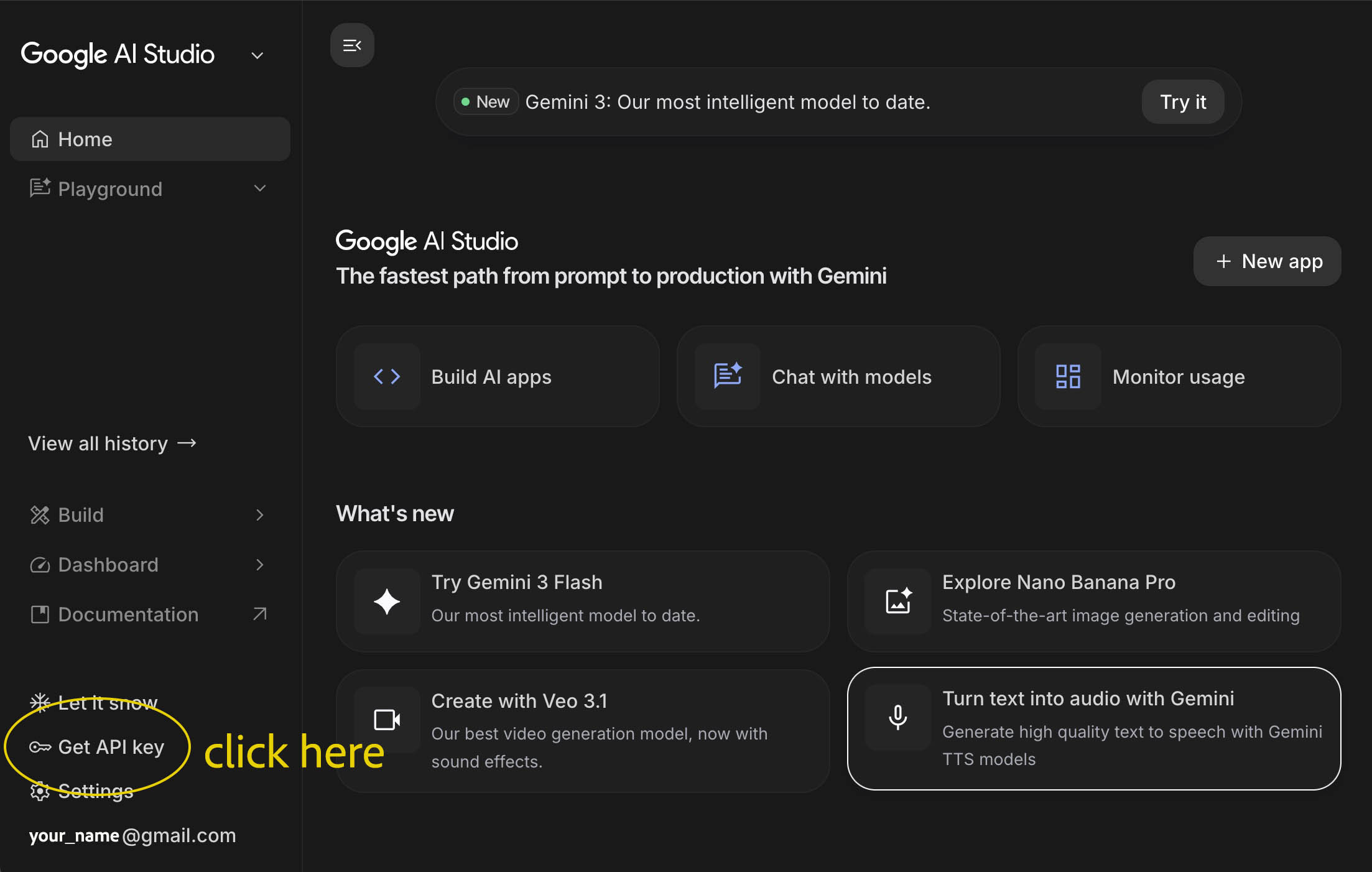Screen dimensions: 1372x872
Task: Click the plus icon on New app
Action: pyautogui.click(x=1223, y=261)
